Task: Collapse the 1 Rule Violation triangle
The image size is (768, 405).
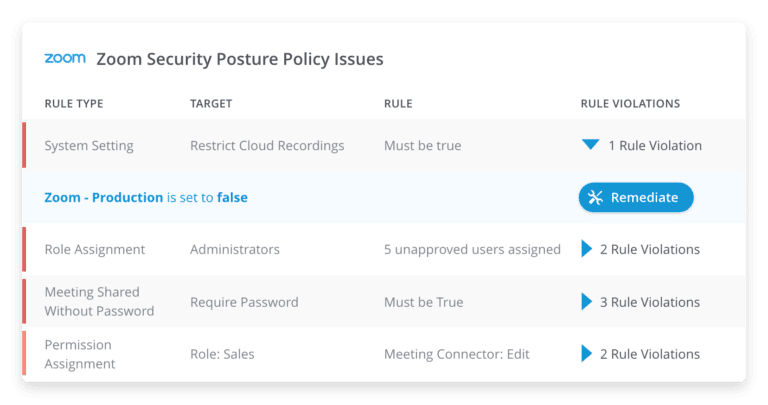Action: 591,144
